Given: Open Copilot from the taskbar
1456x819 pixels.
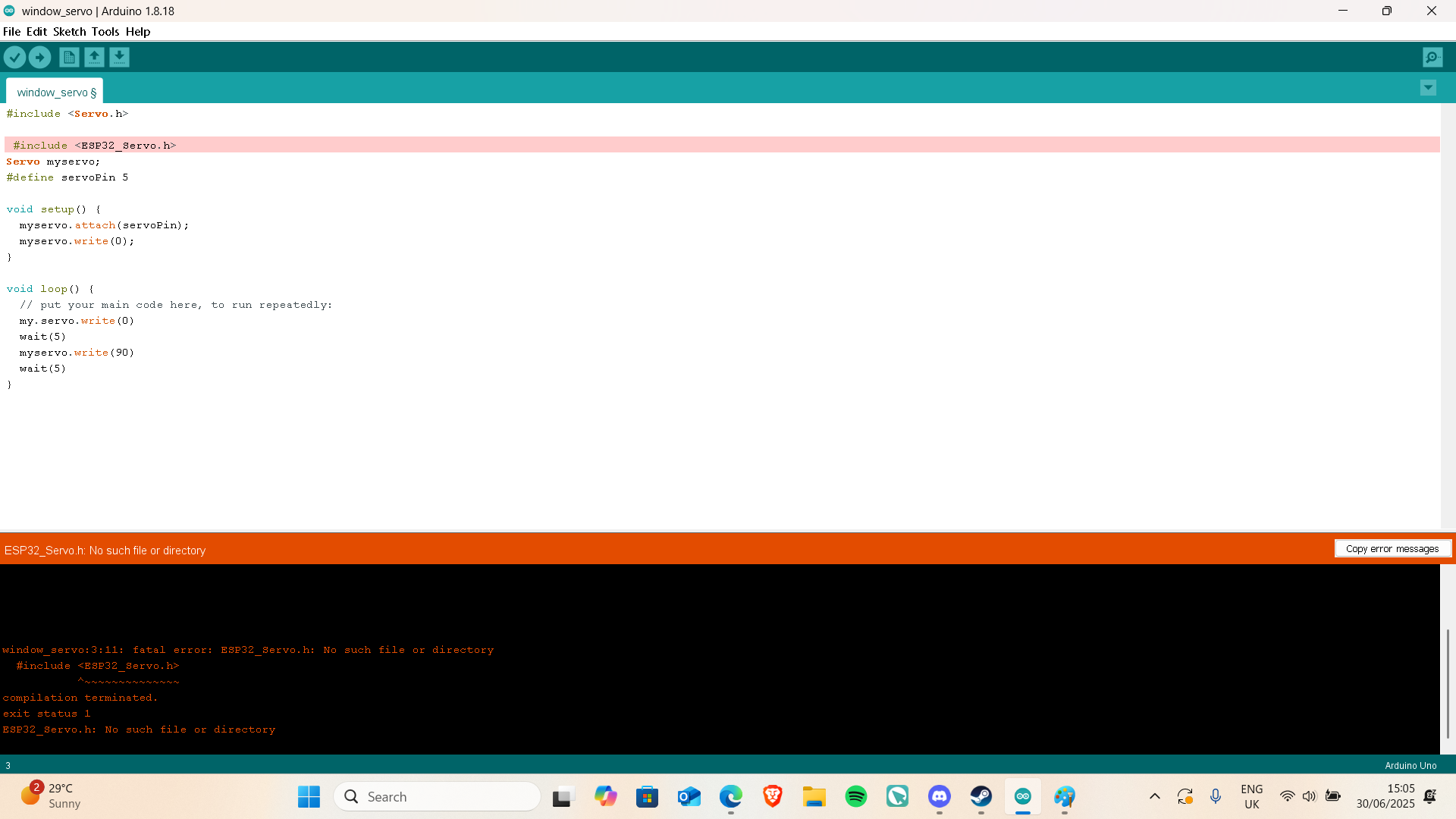Looking at the screenshot, I should click(605, 796).
